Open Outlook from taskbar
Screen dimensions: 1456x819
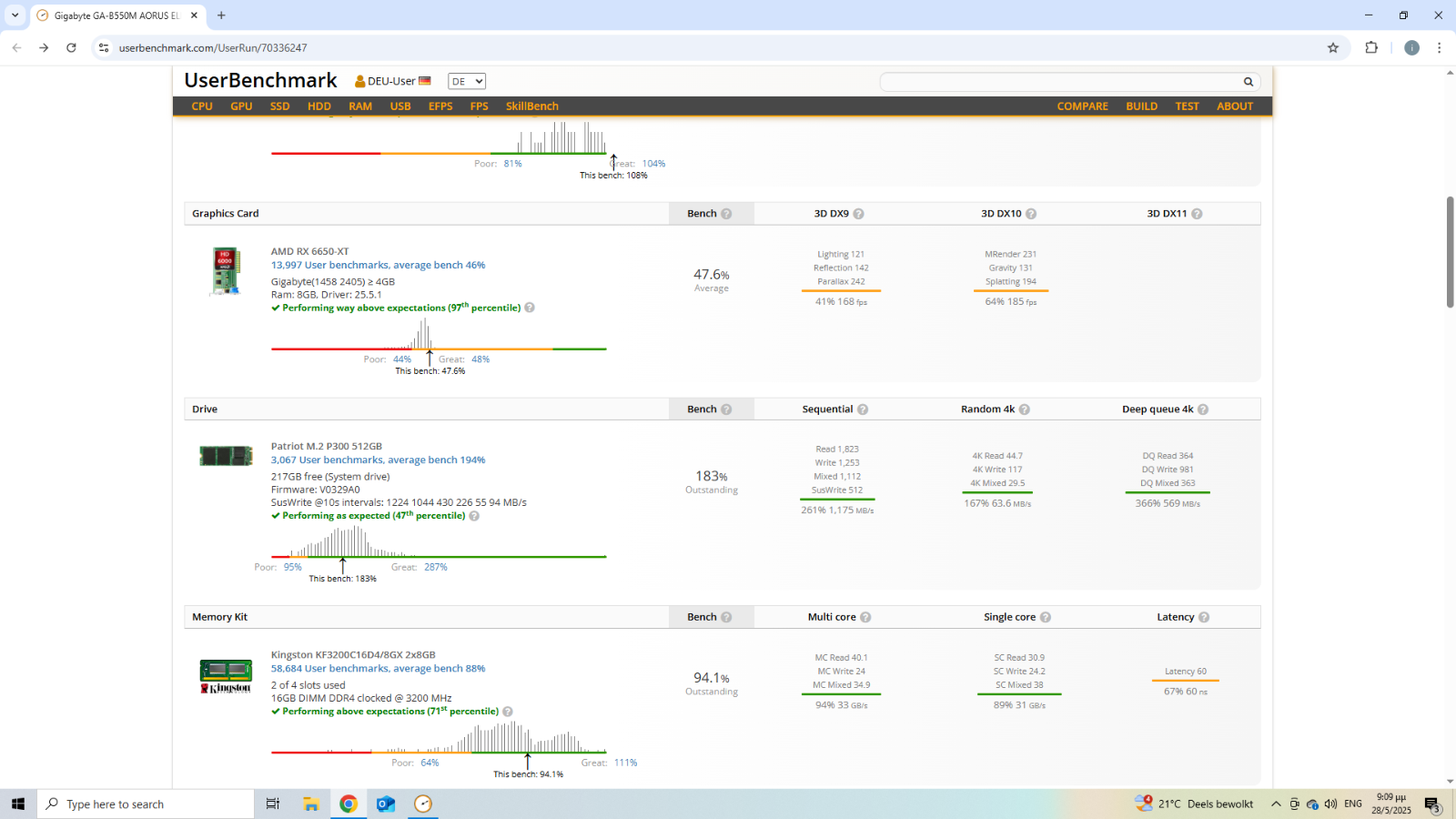click(x=386, y=804)
